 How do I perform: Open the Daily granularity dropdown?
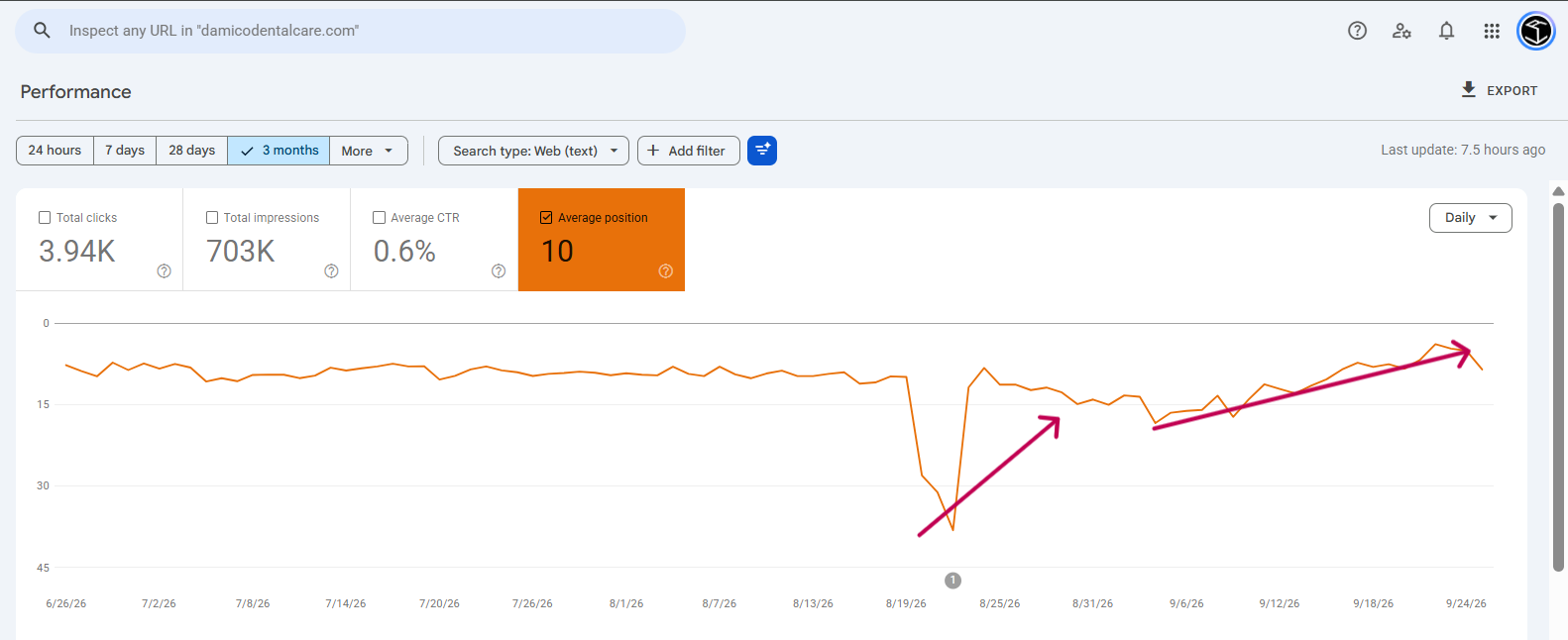(1470, 218)
